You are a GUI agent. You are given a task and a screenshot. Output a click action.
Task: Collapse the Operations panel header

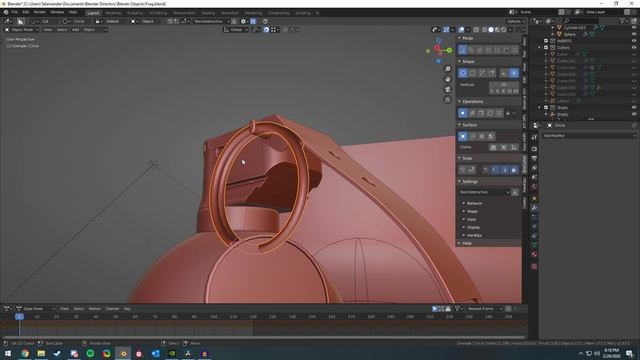[x=473, y=101]
